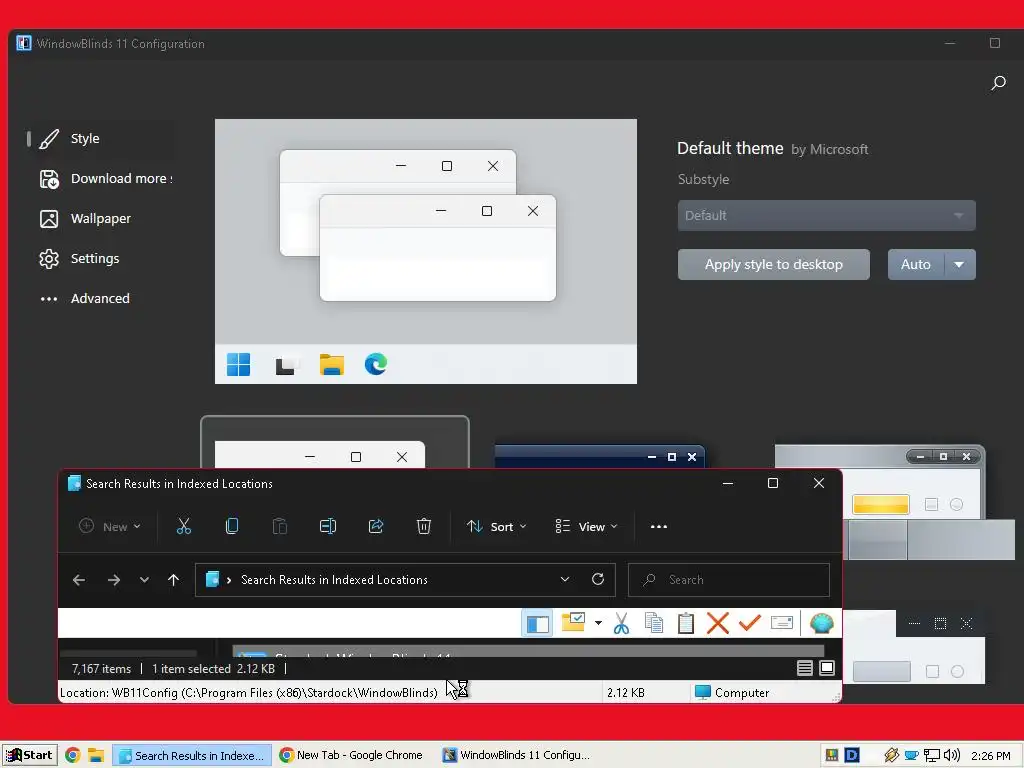Switch to large icons view in status bar
Viewport: 1024px width, 768px height.
(827, 668)
